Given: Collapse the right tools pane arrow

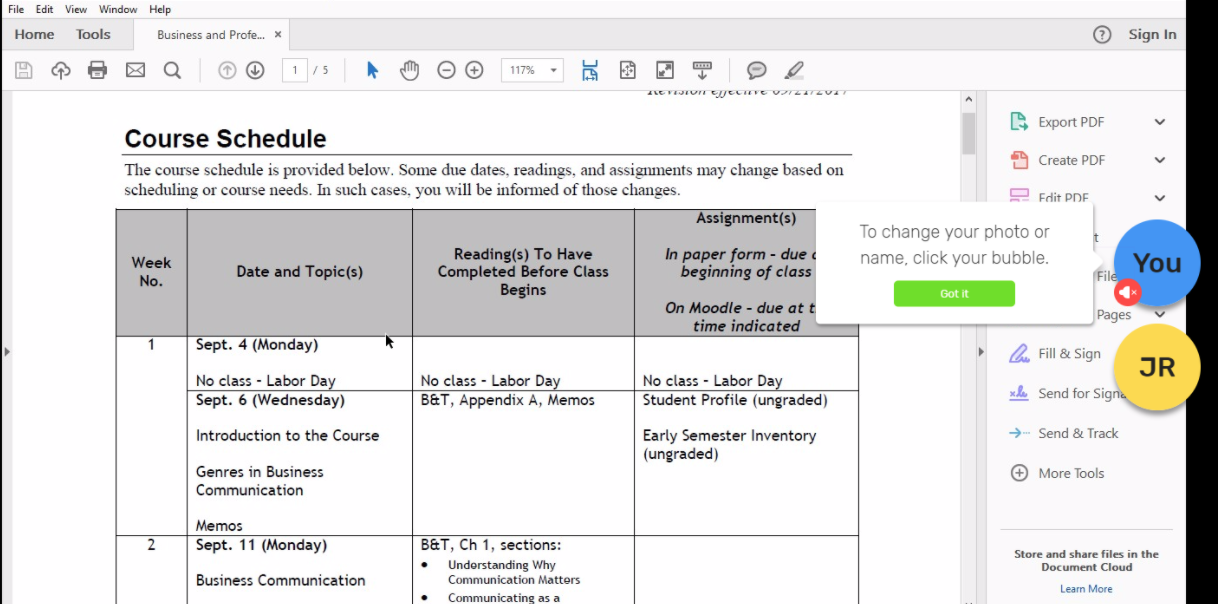Looking at the screenshot, I should click(980, 351).
